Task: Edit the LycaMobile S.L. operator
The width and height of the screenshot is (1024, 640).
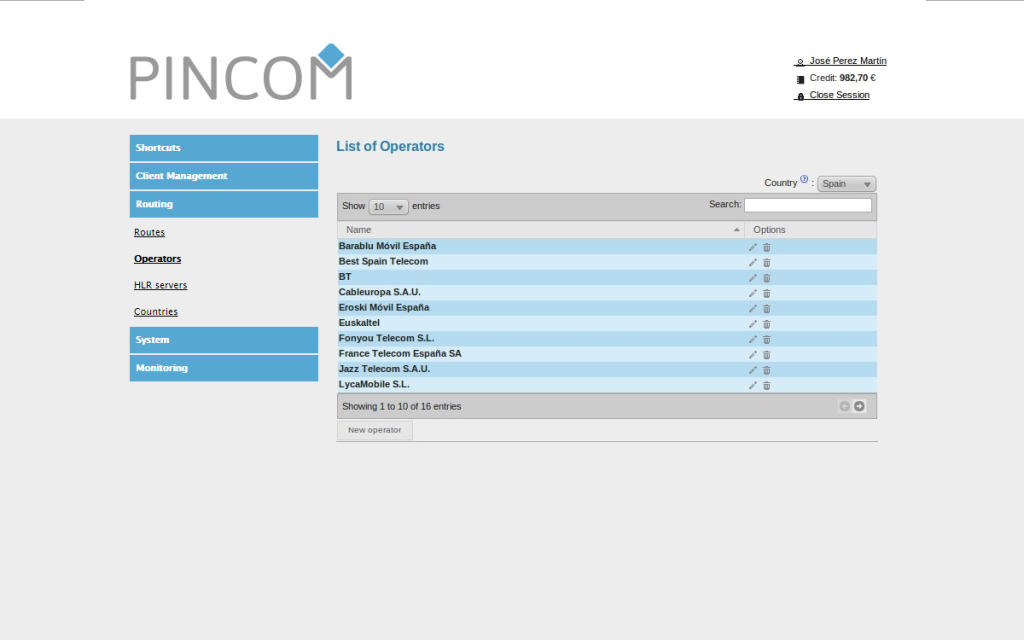Action: coord(752,385)
